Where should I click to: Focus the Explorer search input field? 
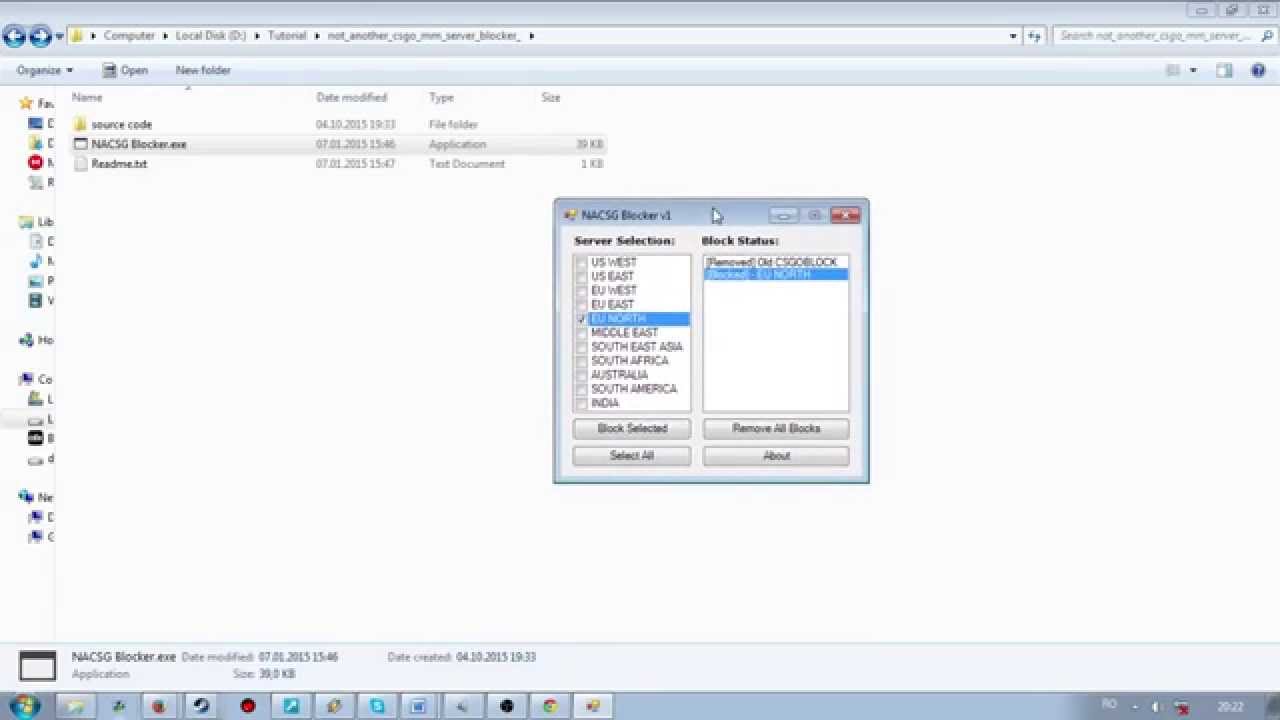(1155, 36)
